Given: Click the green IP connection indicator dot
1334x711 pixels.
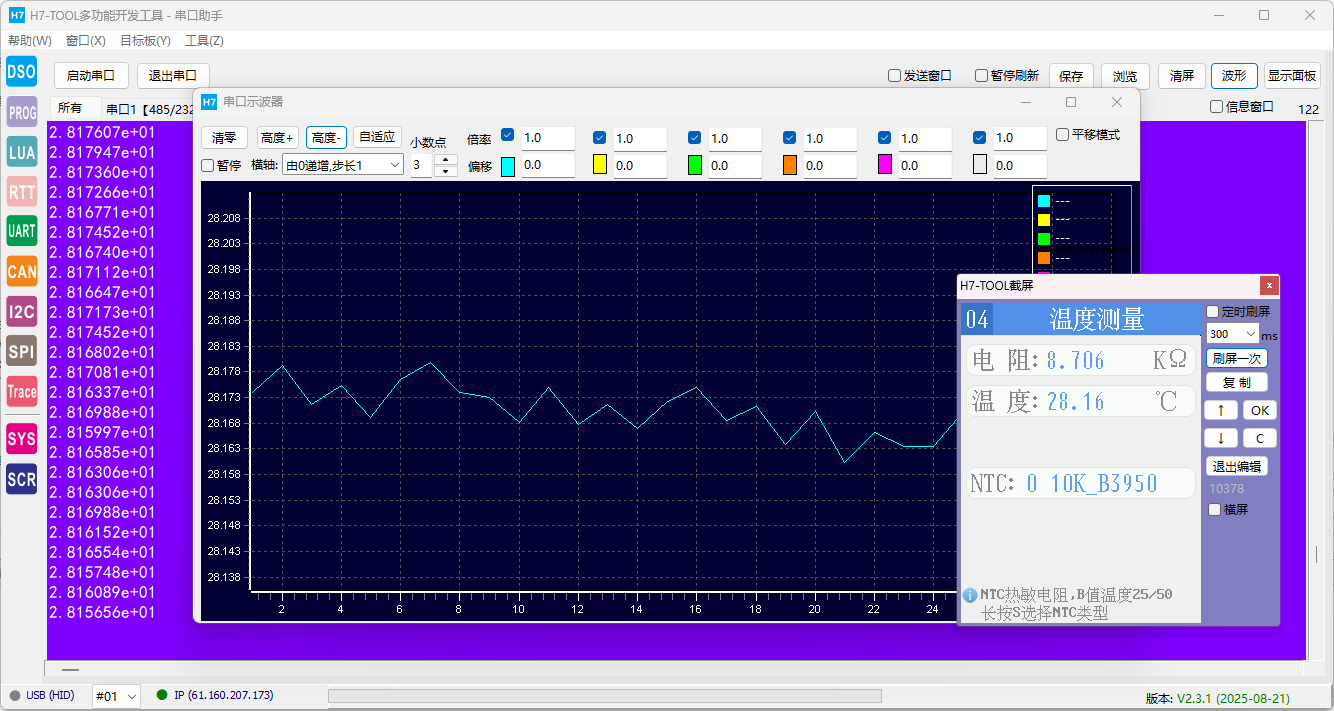Looking at the screenshot, I should (162, 695).
